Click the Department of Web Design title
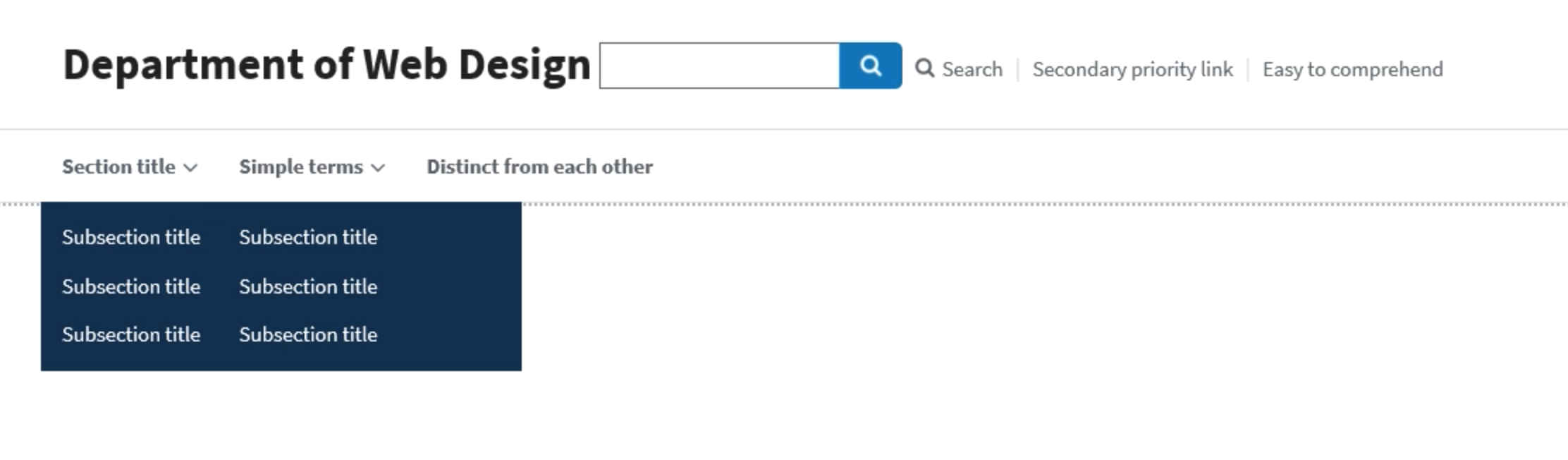Image resolution: width=1568 pixels, height=460 pixels. coord(327,65)
